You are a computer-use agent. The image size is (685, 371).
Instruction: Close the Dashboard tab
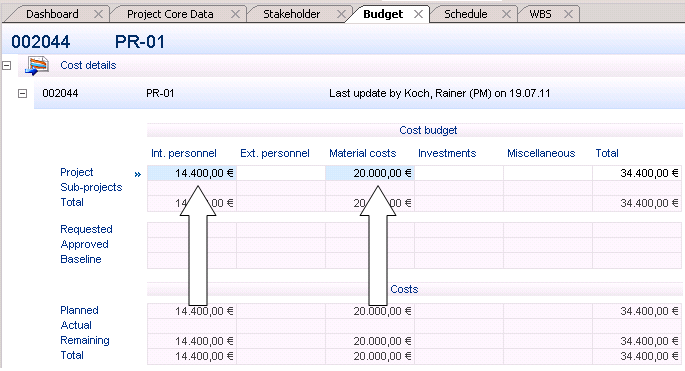99,14
